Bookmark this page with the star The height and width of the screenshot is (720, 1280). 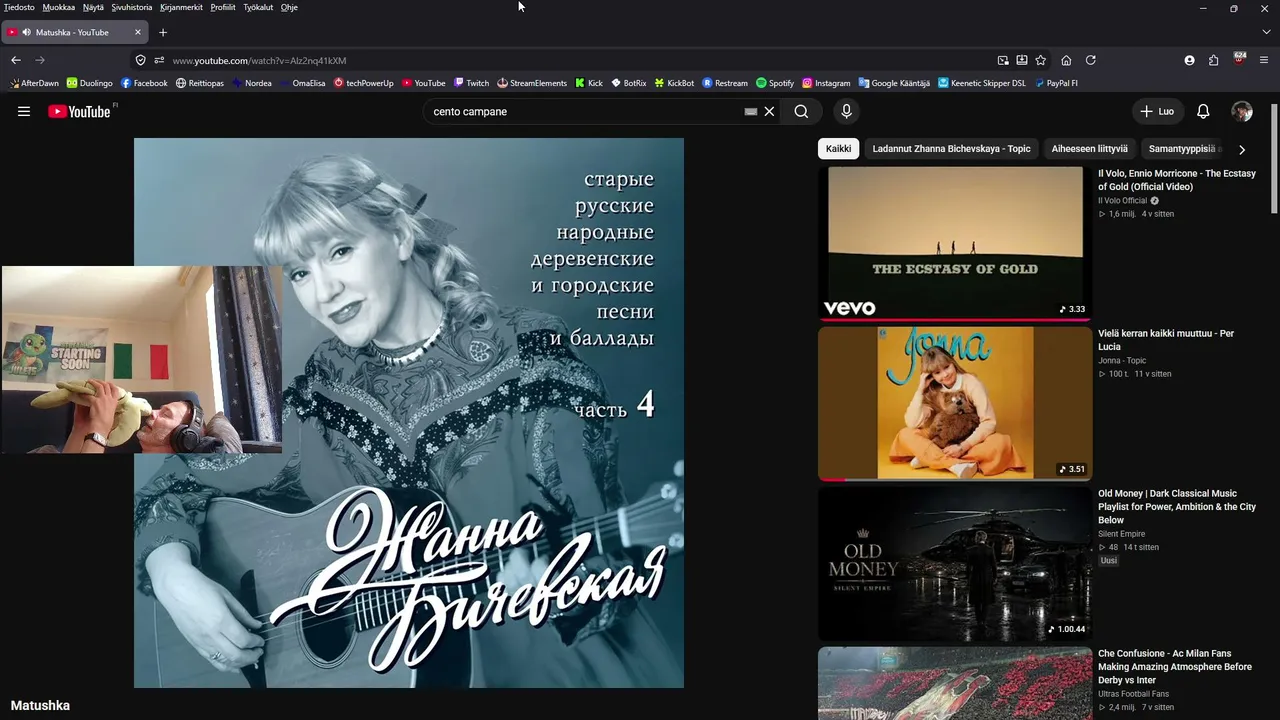1041,60
